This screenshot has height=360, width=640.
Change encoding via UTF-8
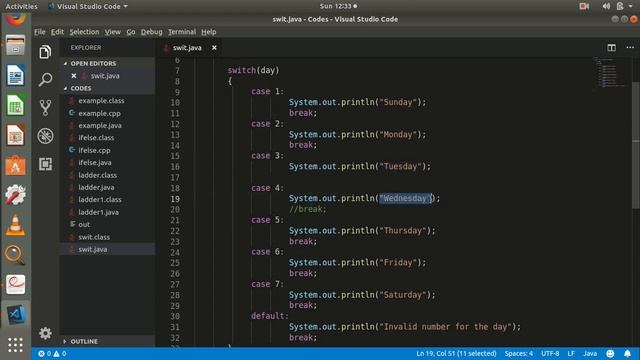[x=550, y=353]
